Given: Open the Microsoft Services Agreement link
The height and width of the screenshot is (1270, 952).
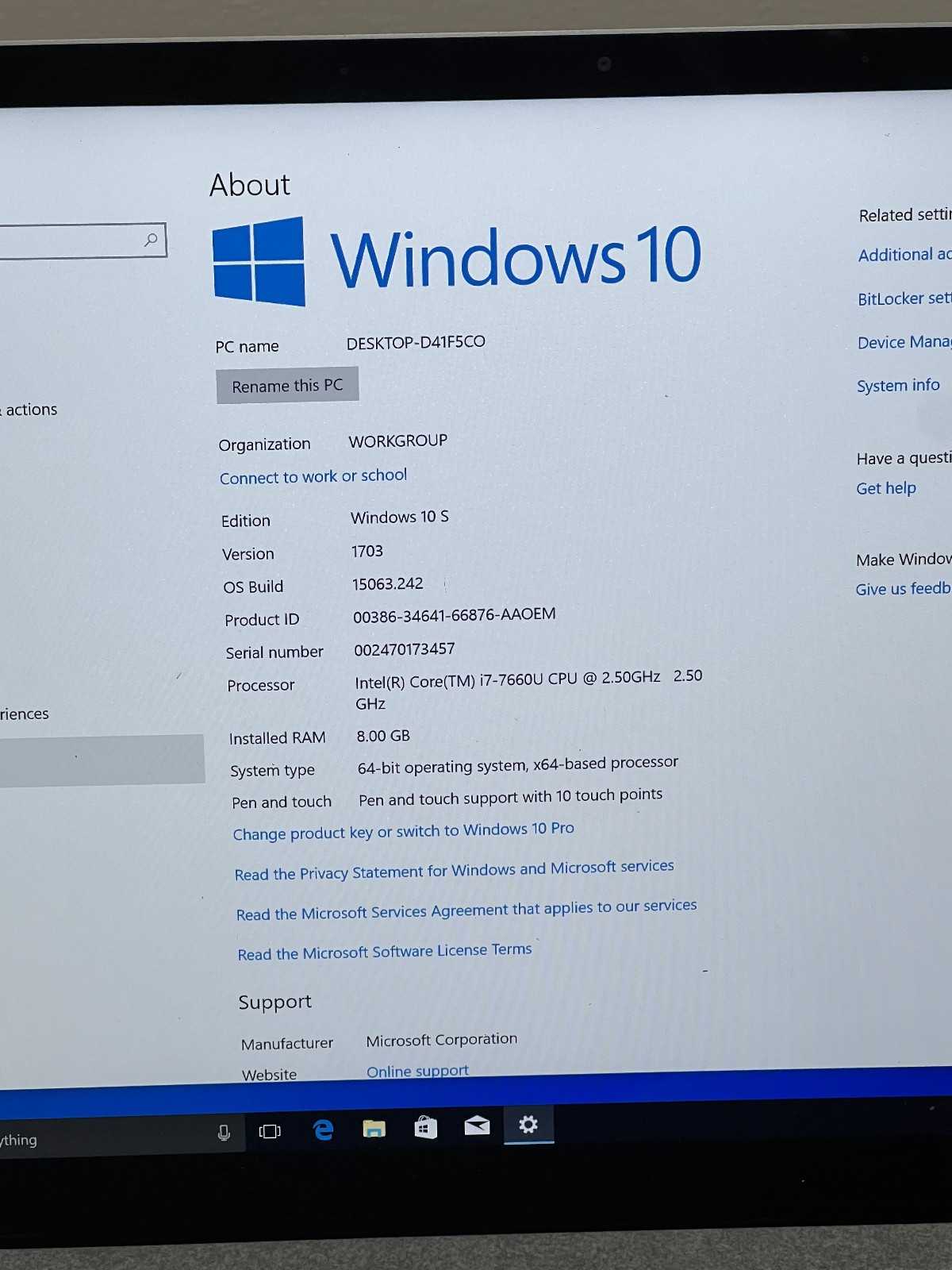Looking at the screenshot, I should [x=466, y=910].
